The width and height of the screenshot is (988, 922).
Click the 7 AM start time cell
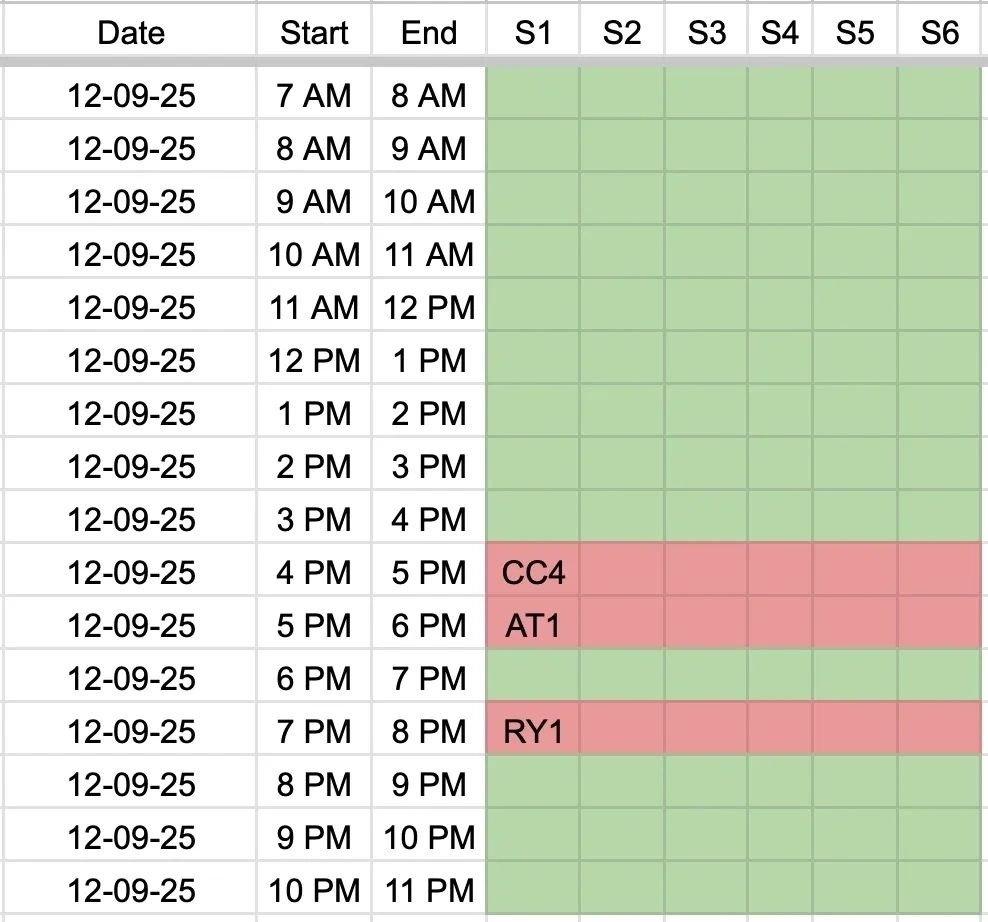tap(314, 96)
